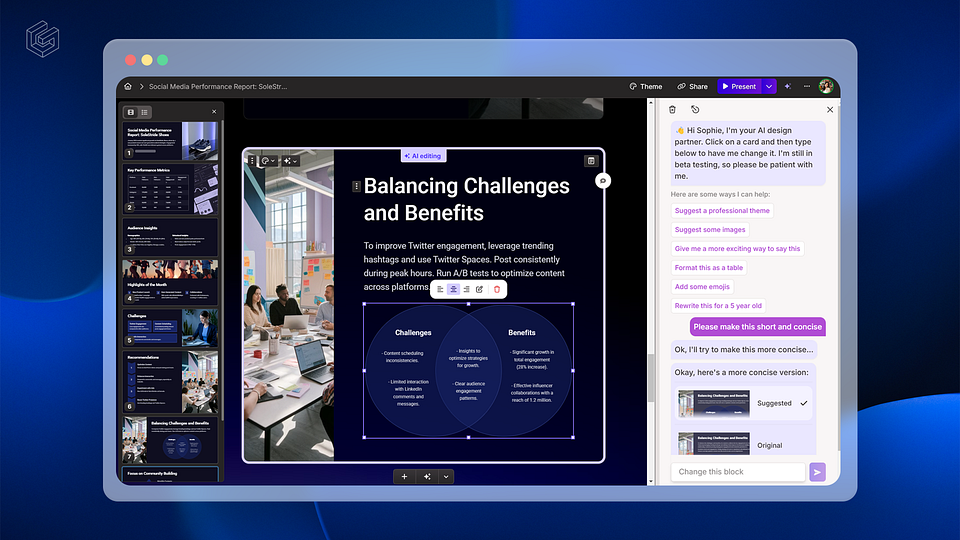Open the card layout icon at top right
The height and width of the screenshot is (540, 960).
coord(591,160)
